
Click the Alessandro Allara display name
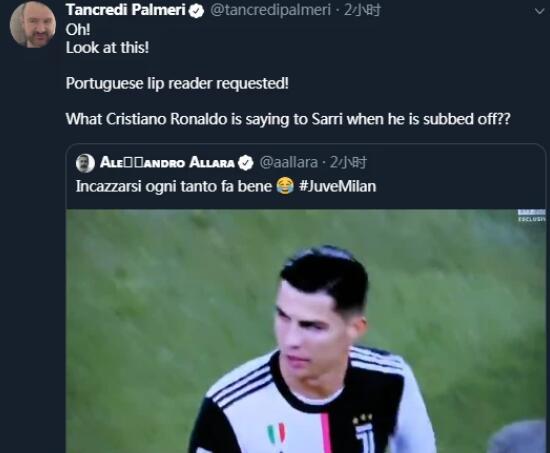coord(167,163)
